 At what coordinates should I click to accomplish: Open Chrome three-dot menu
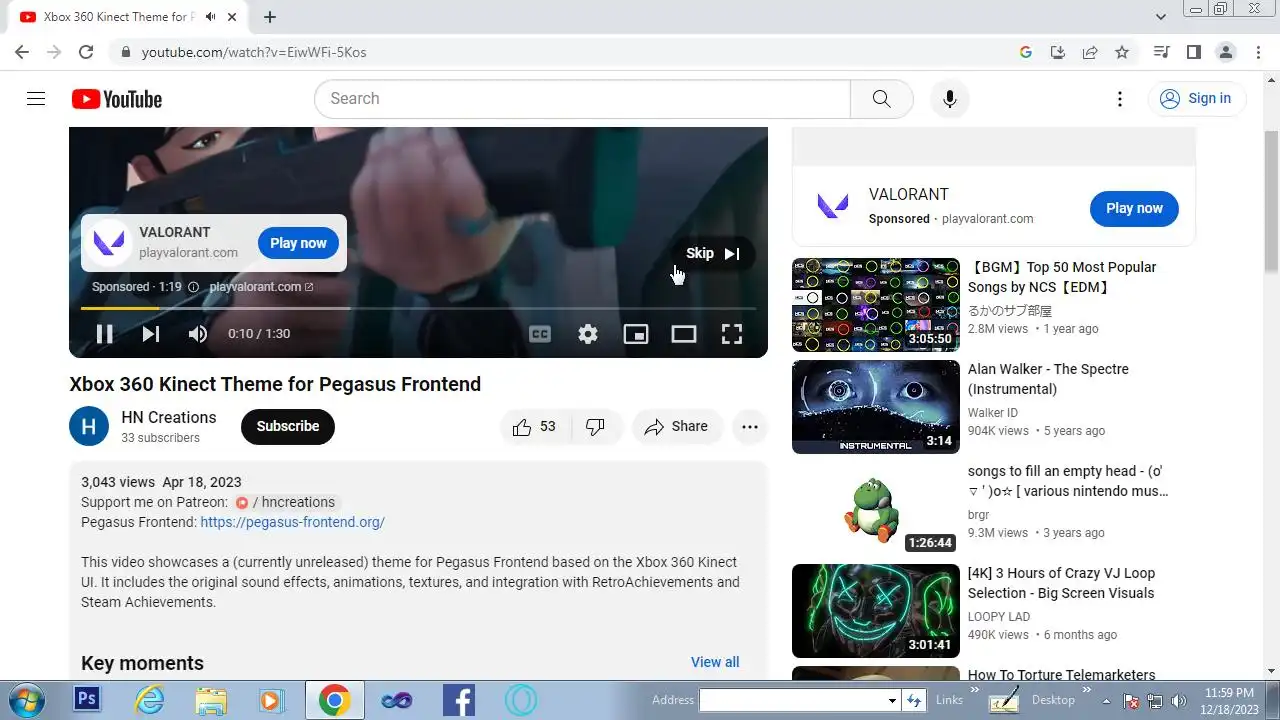(x=1257, y=52)
